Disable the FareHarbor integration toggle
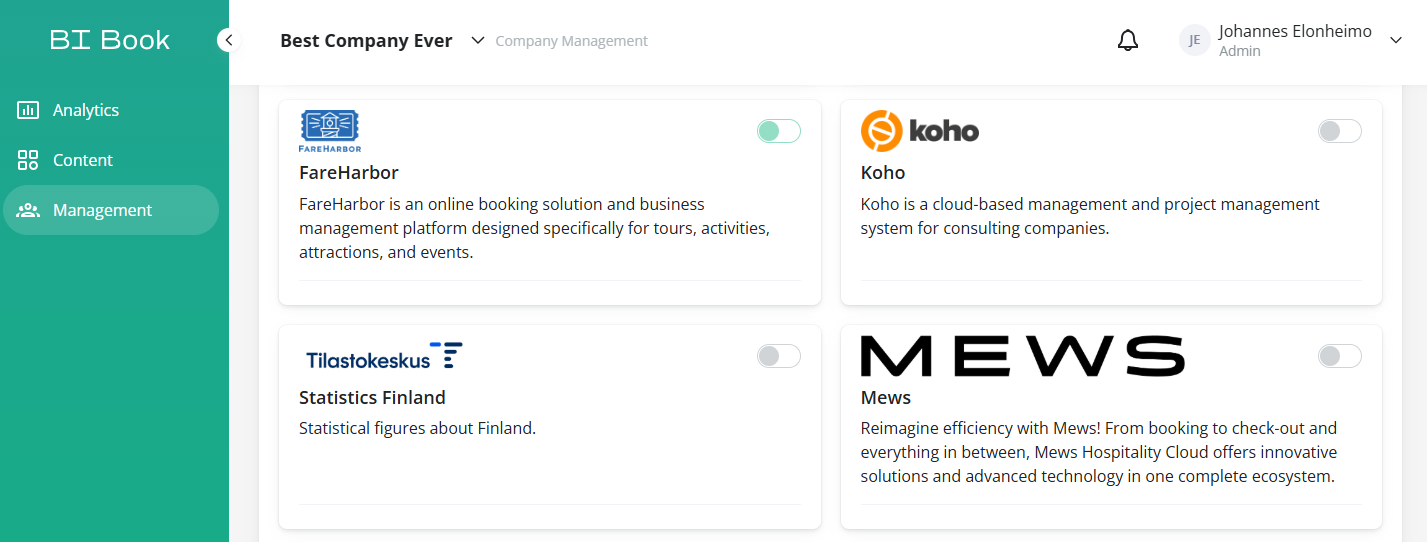This screenshot has height=542, width=1427. [x=779, y=131]
